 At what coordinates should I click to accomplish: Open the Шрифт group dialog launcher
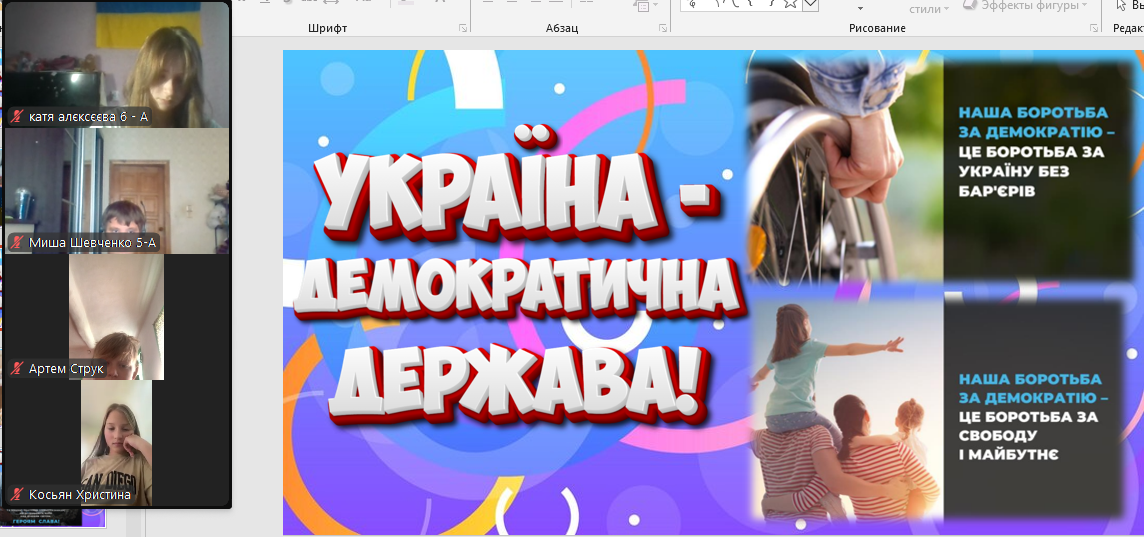462,28
